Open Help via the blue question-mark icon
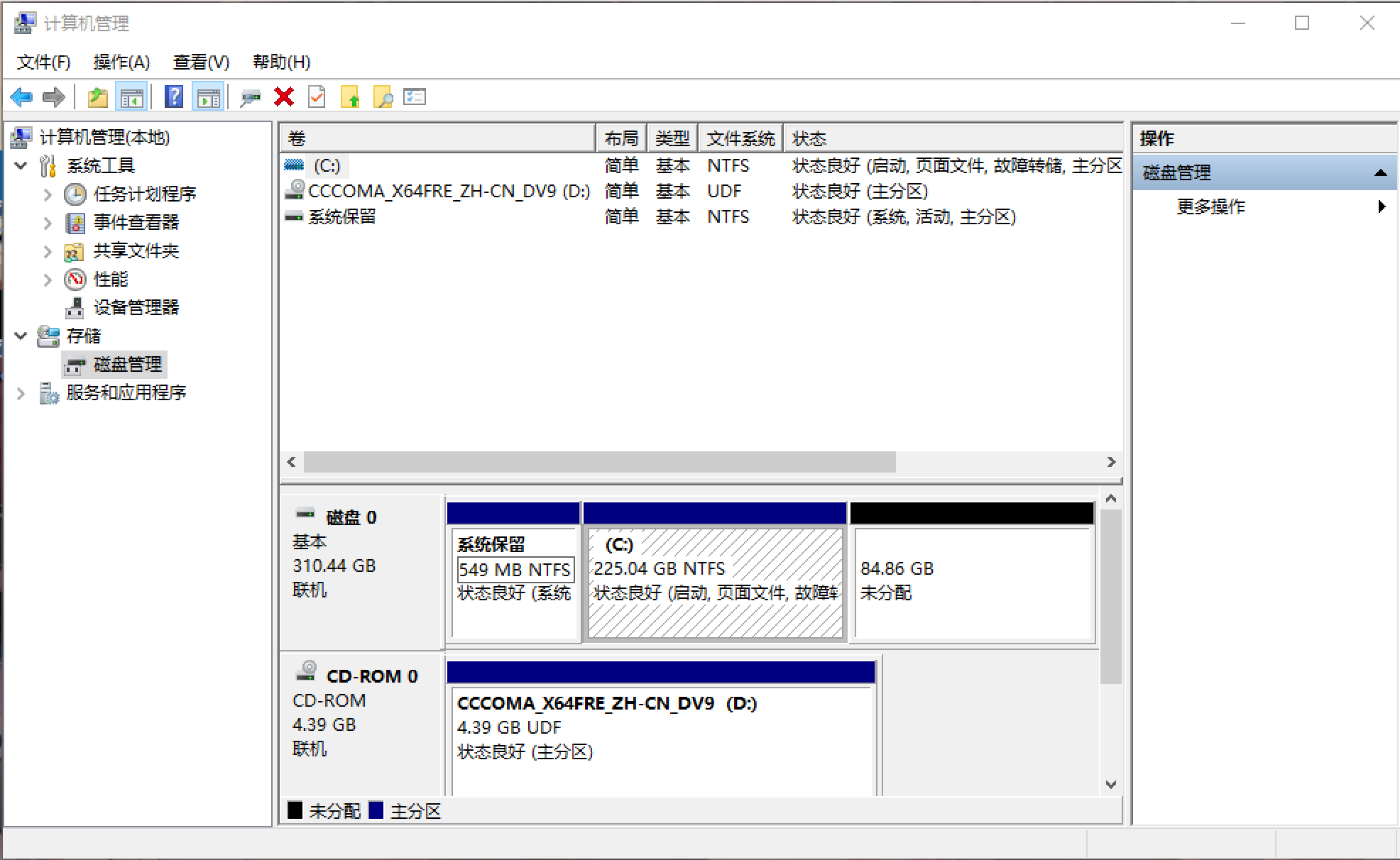 [x=174, y=97]
